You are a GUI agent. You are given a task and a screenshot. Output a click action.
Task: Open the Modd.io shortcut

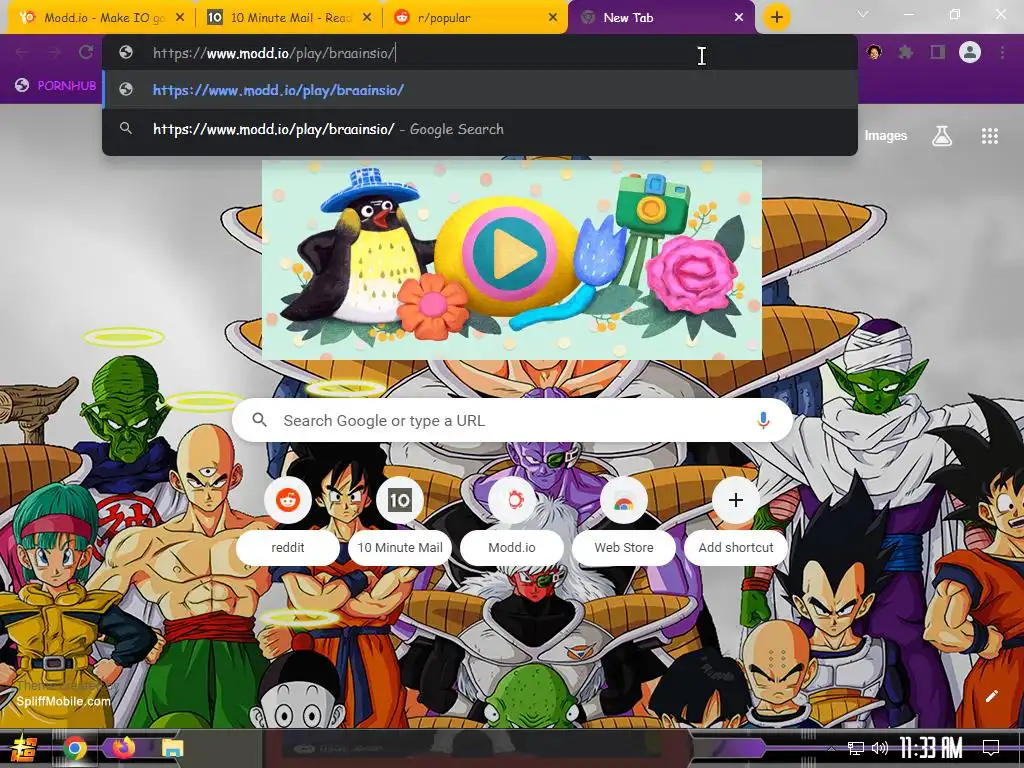(x=512, y=521)
